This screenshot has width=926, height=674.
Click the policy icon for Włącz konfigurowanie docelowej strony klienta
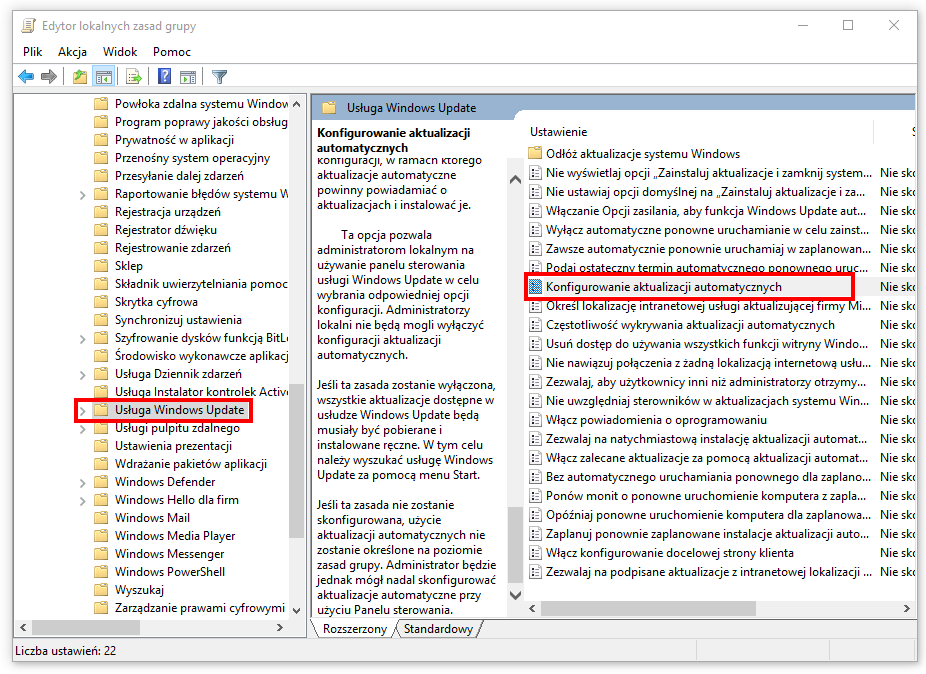(x=535, y=553)
